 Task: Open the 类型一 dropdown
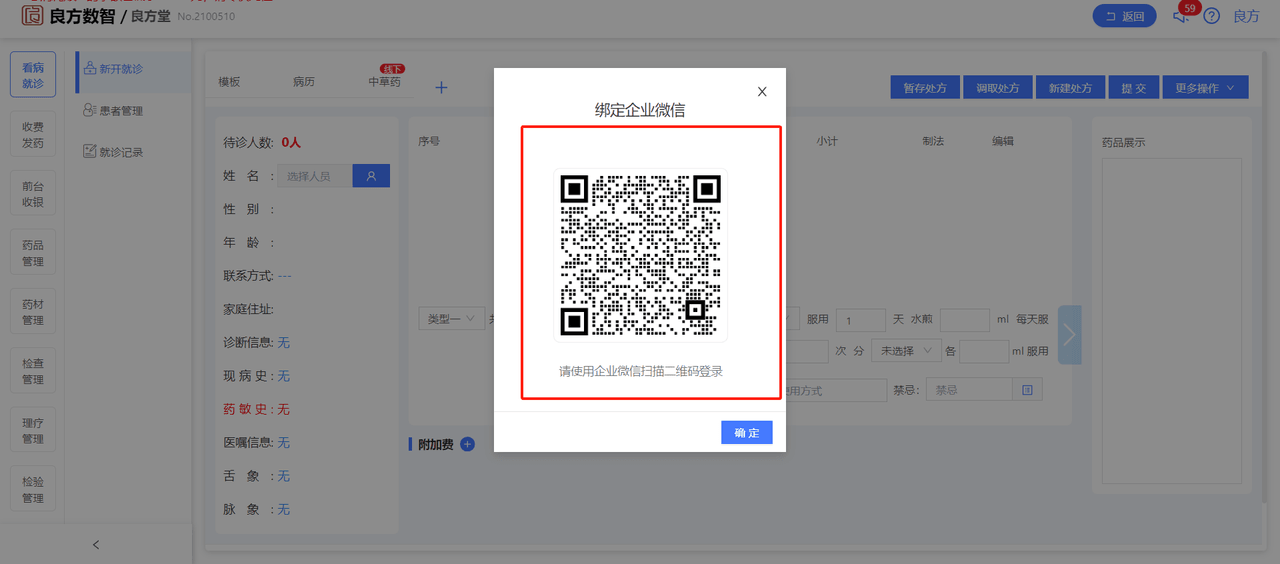point(451,319)
